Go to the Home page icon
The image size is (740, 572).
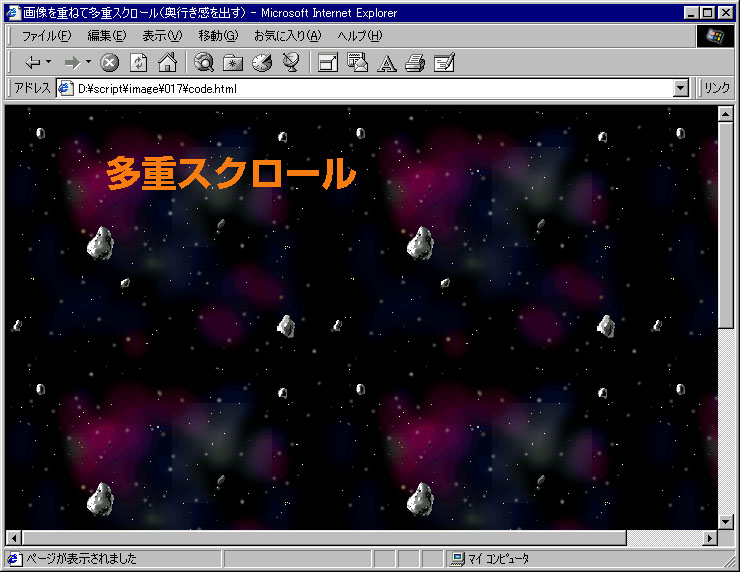pos(168,62)
